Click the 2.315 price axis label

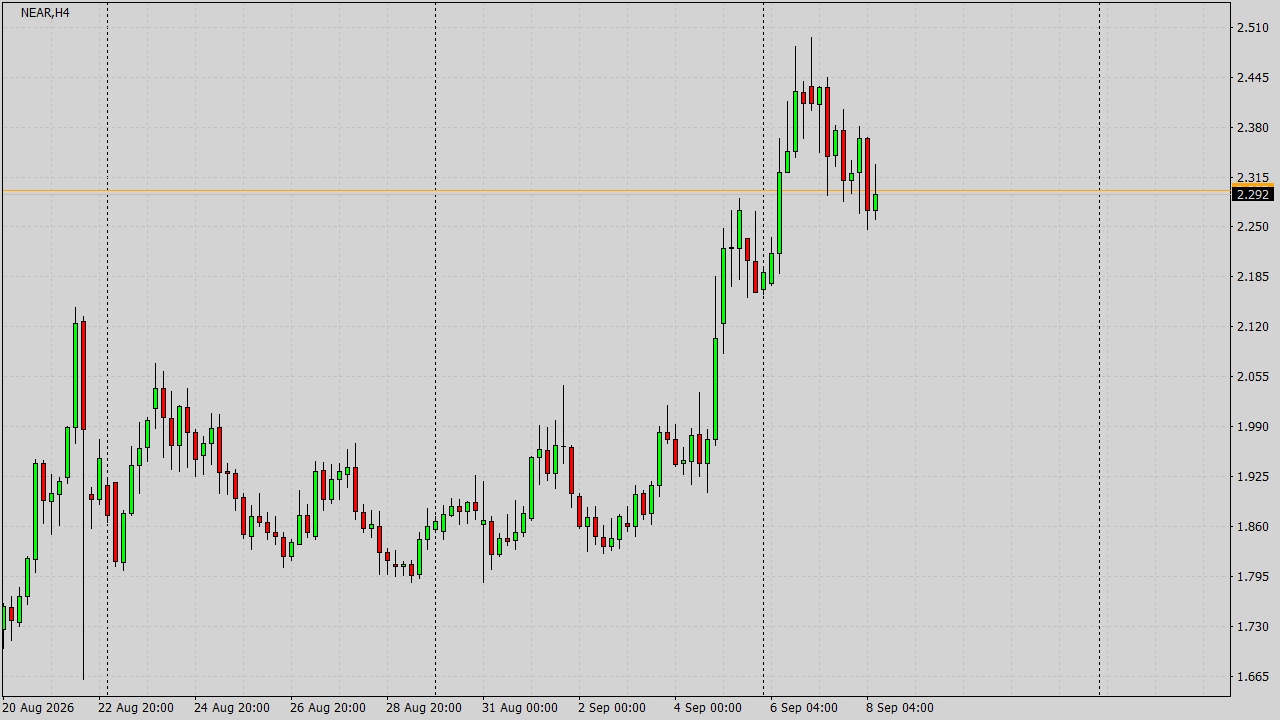click(x=1252, y=177)
